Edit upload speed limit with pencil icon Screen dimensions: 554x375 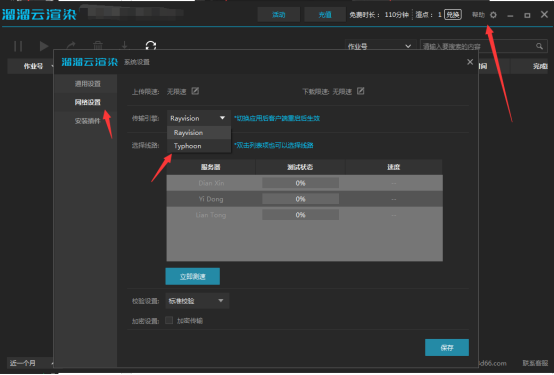(x=195, y=91)
